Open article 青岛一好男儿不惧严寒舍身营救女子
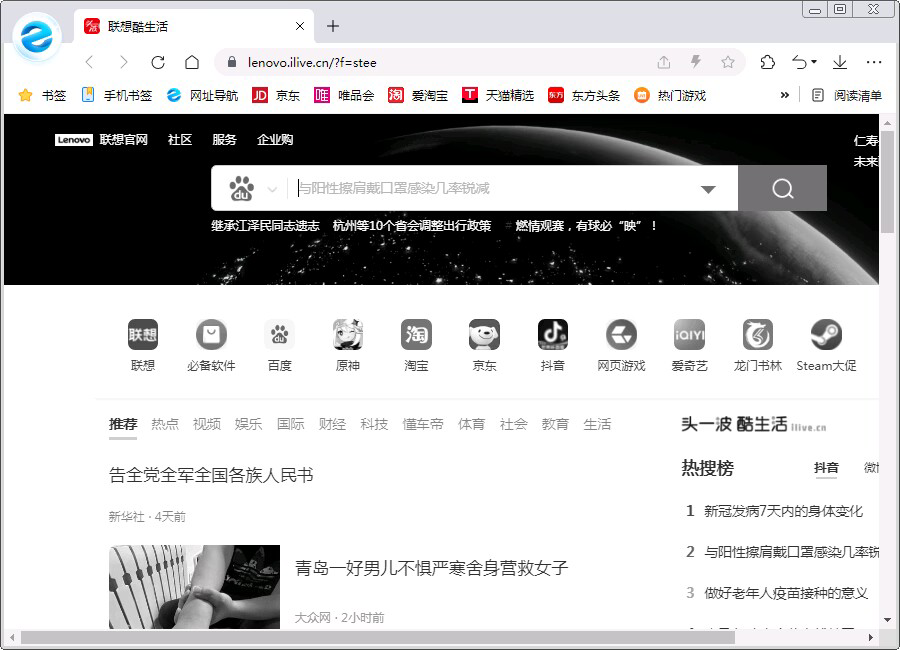 click(431, 568)
